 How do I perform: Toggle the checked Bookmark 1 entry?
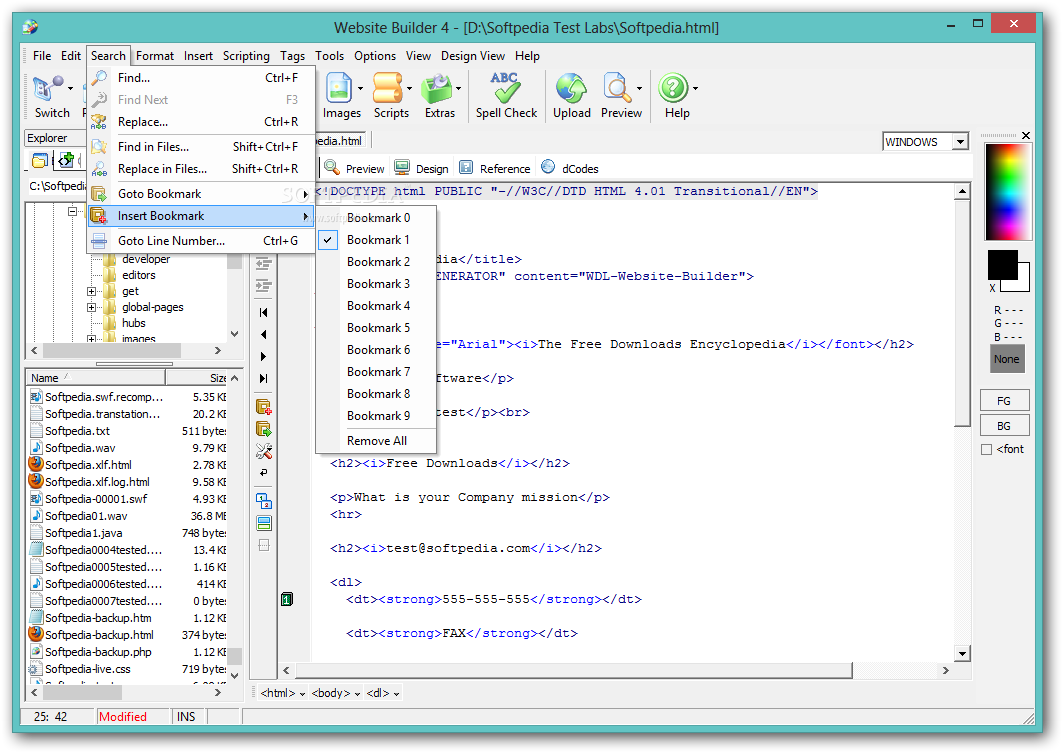tap(376, 240)
